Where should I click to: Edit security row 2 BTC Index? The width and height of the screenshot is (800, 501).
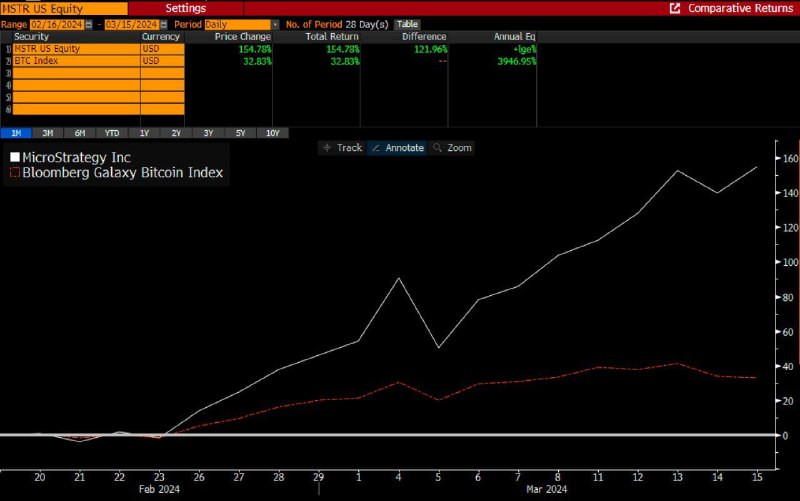(x=76, y=61)
